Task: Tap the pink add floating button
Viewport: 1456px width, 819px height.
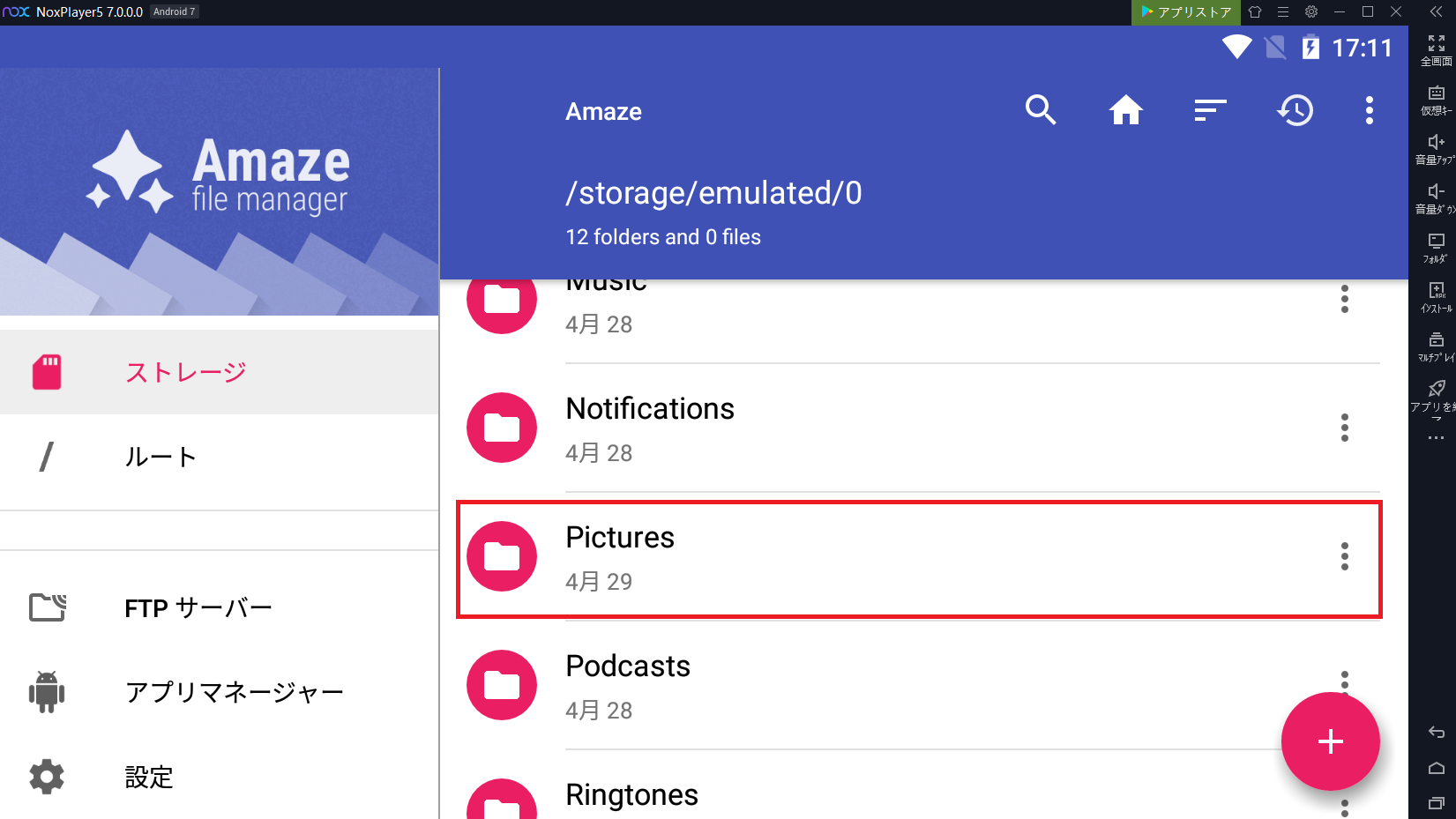Action: coord(1330,741)
